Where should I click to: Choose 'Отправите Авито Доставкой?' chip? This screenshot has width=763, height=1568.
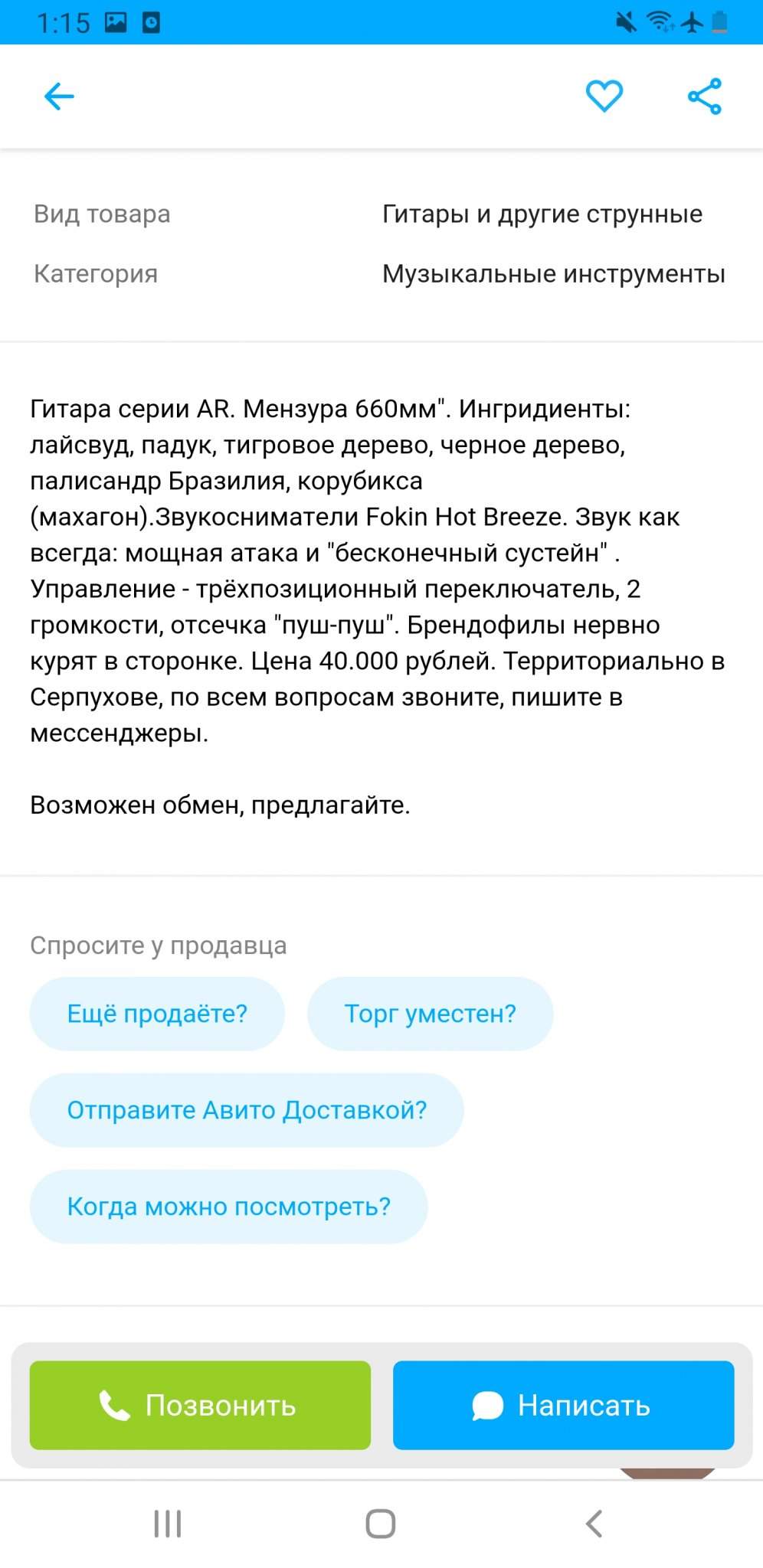[x=247, y=1110]
